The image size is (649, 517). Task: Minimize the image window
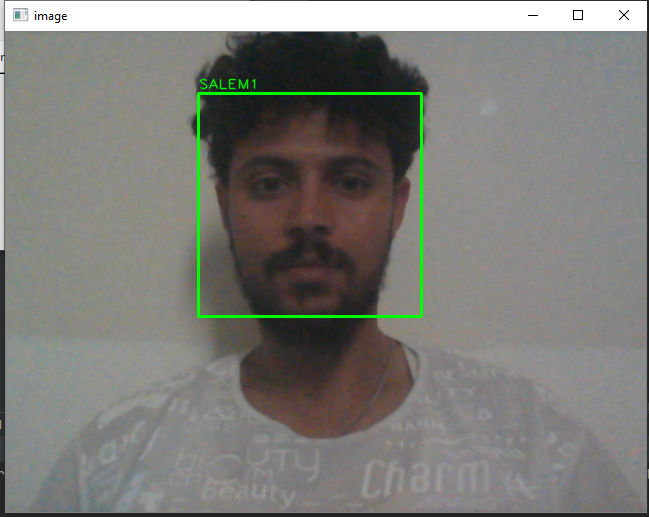(x=533, y=15)
